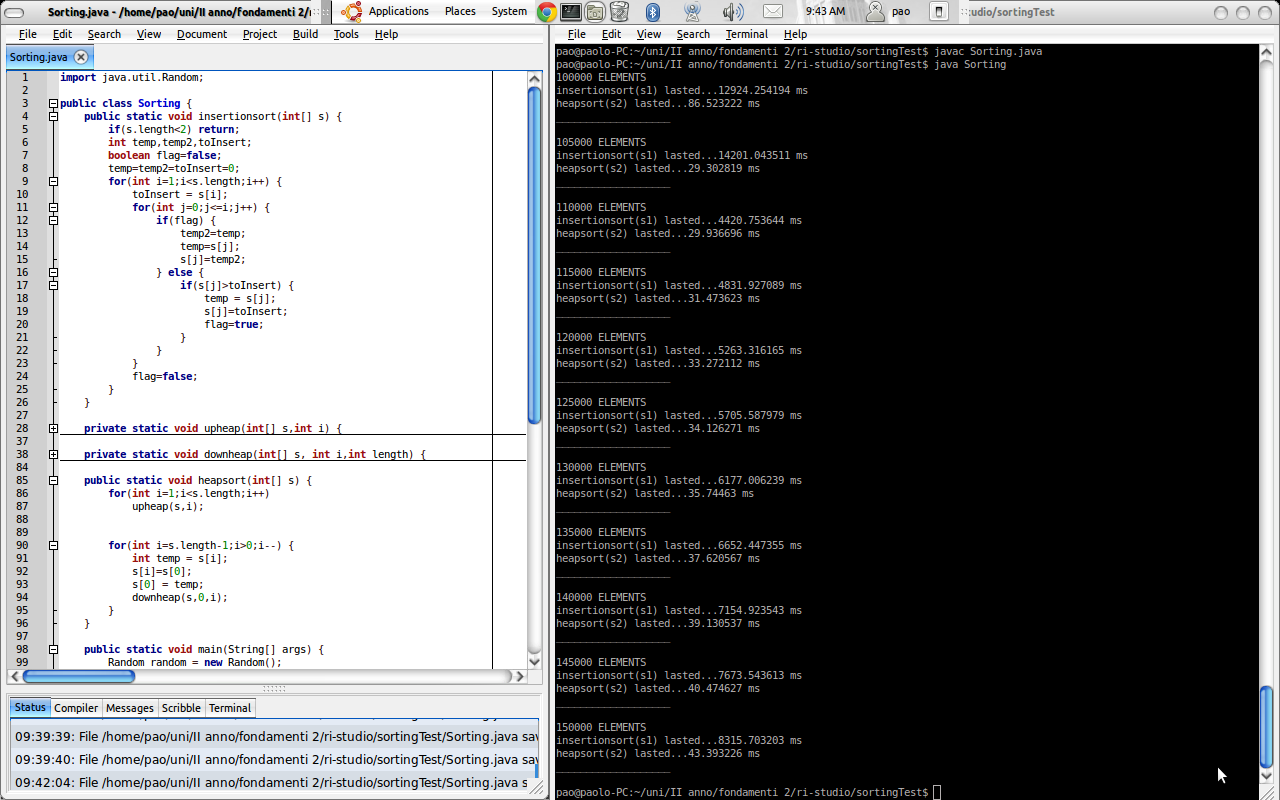The width and height of the screenshot is (1280, 800).
Task: Open the user status icon beside pao
Action: click(x=876, y=12)
